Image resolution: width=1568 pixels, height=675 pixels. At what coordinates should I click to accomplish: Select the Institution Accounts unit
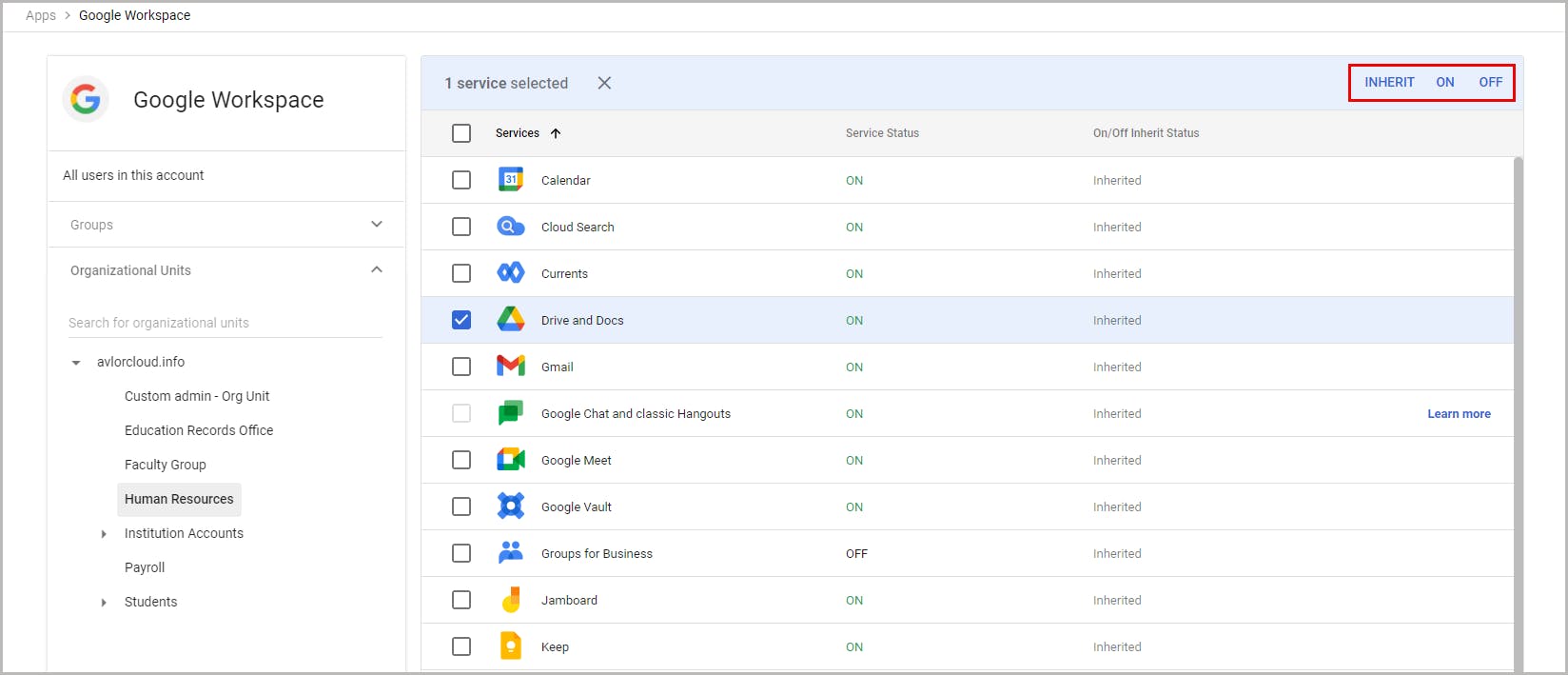tap(184, 533)
